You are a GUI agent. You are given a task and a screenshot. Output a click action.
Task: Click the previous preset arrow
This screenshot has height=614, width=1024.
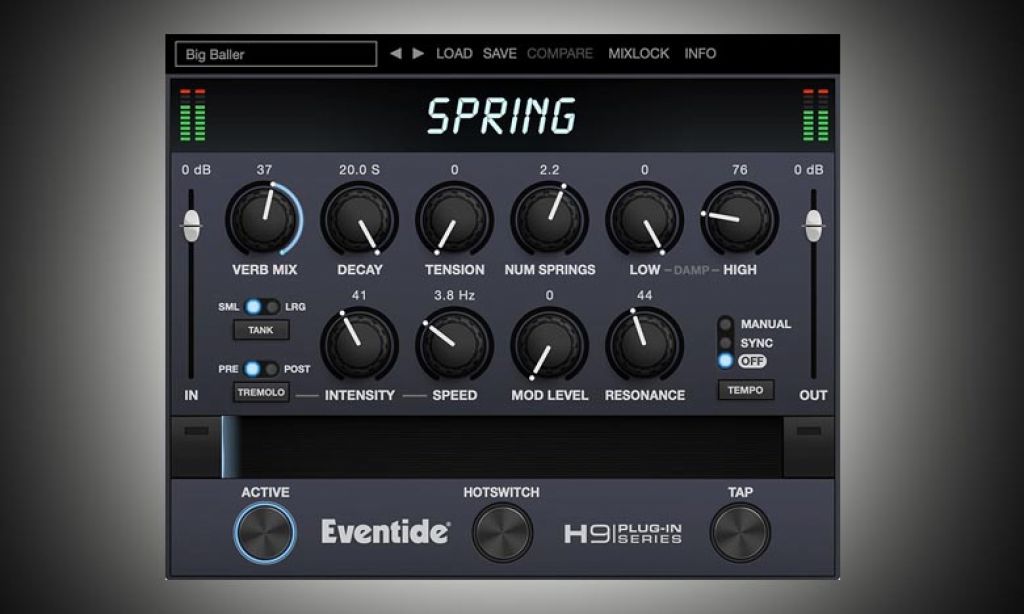(x=396, y=54)
